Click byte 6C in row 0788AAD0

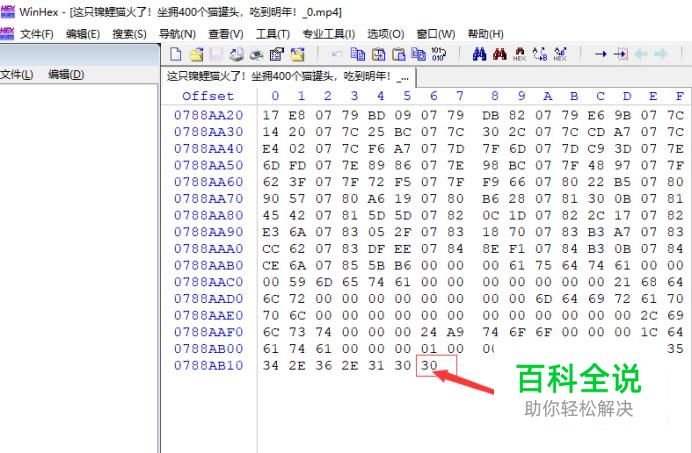[x=271, y=299]
